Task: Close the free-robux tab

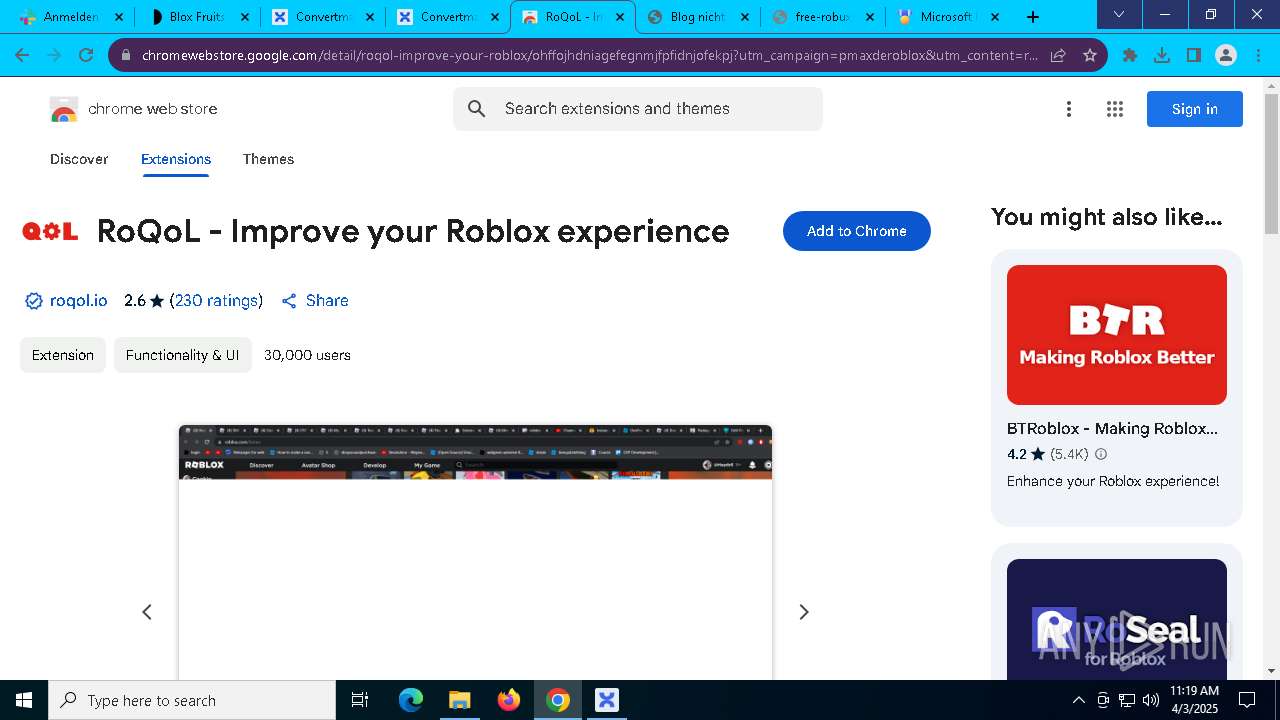Action: (x=870, y=17)
